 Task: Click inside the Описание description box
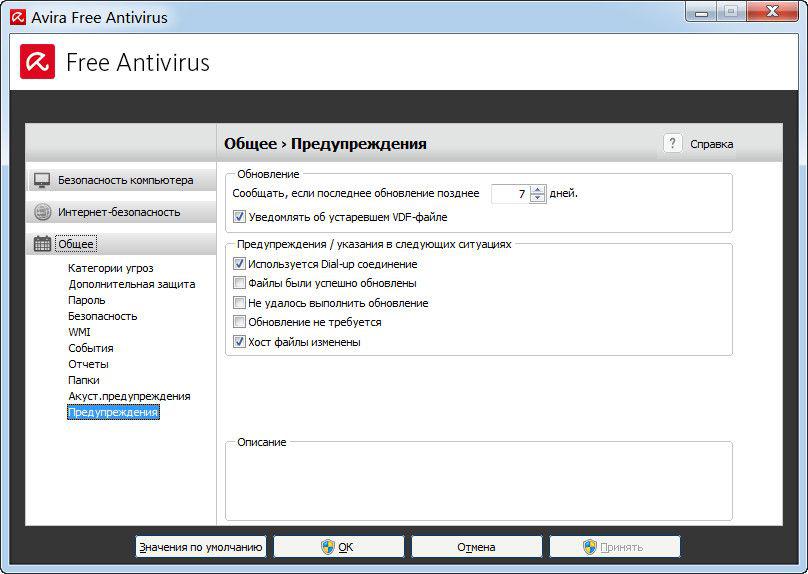pos(479,483)
